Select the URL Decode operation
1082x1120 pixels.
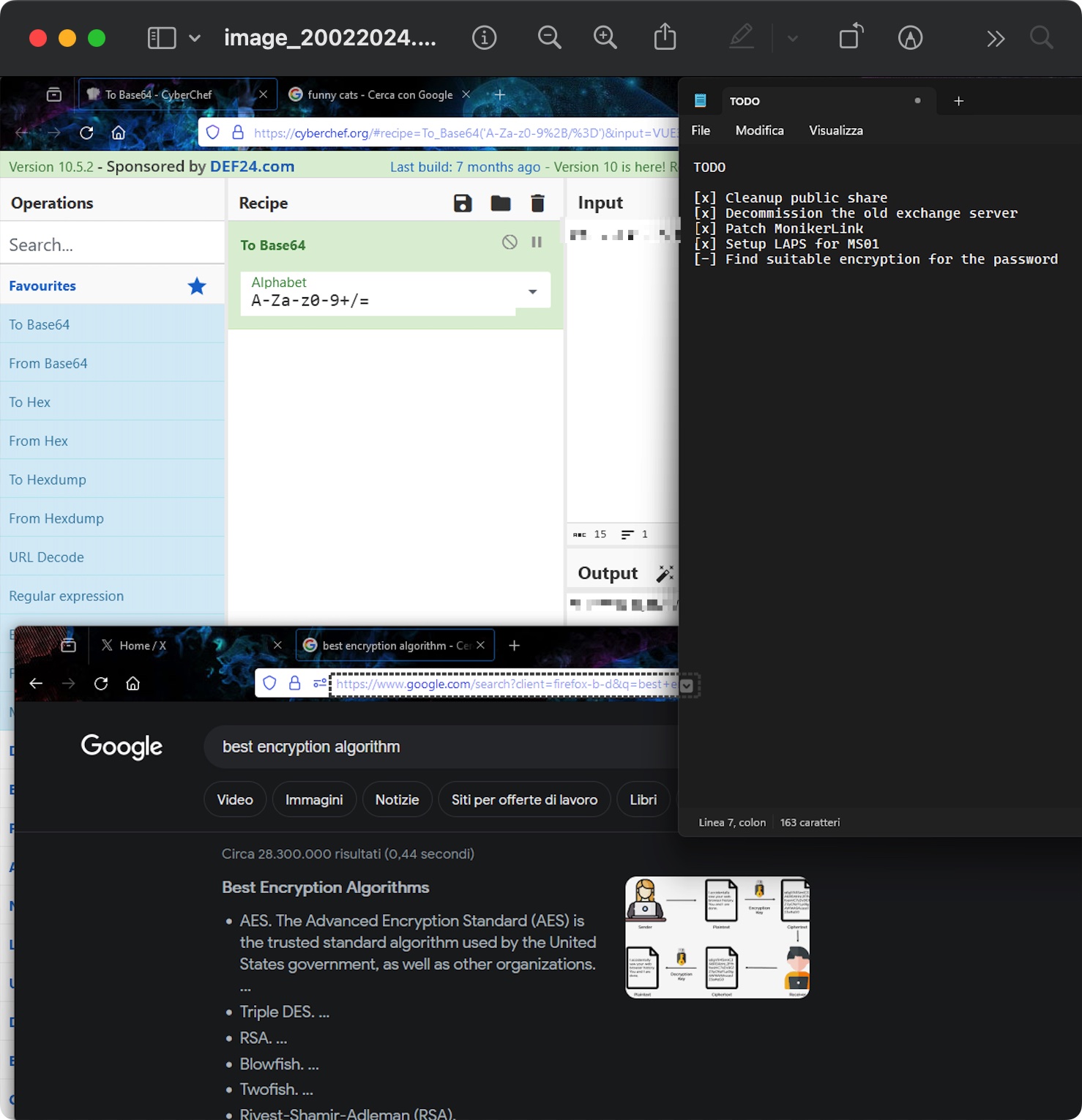(112, 557)
